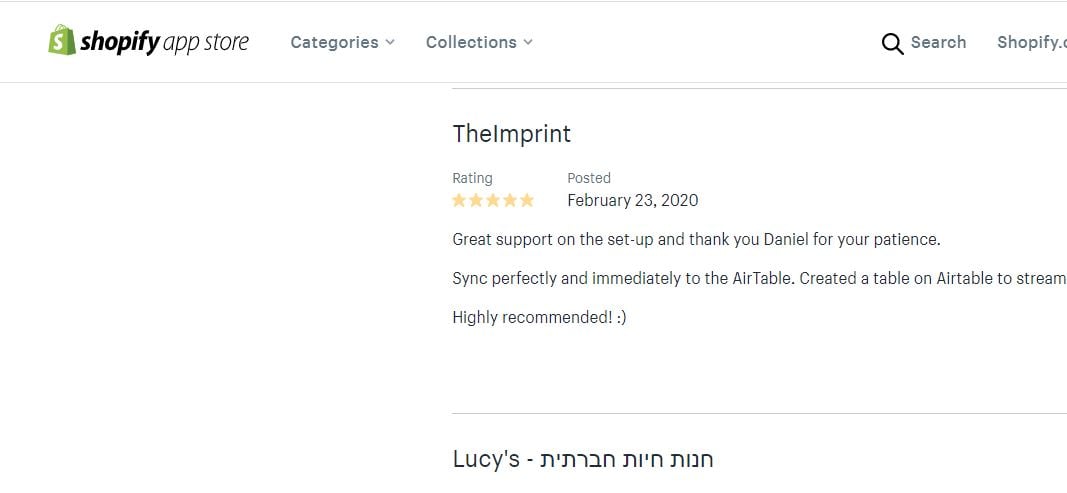The height and width of the screenshot is (493, 1067).
Task: Click the fourth rating star of TheImprint review
Action: (510, 200)
